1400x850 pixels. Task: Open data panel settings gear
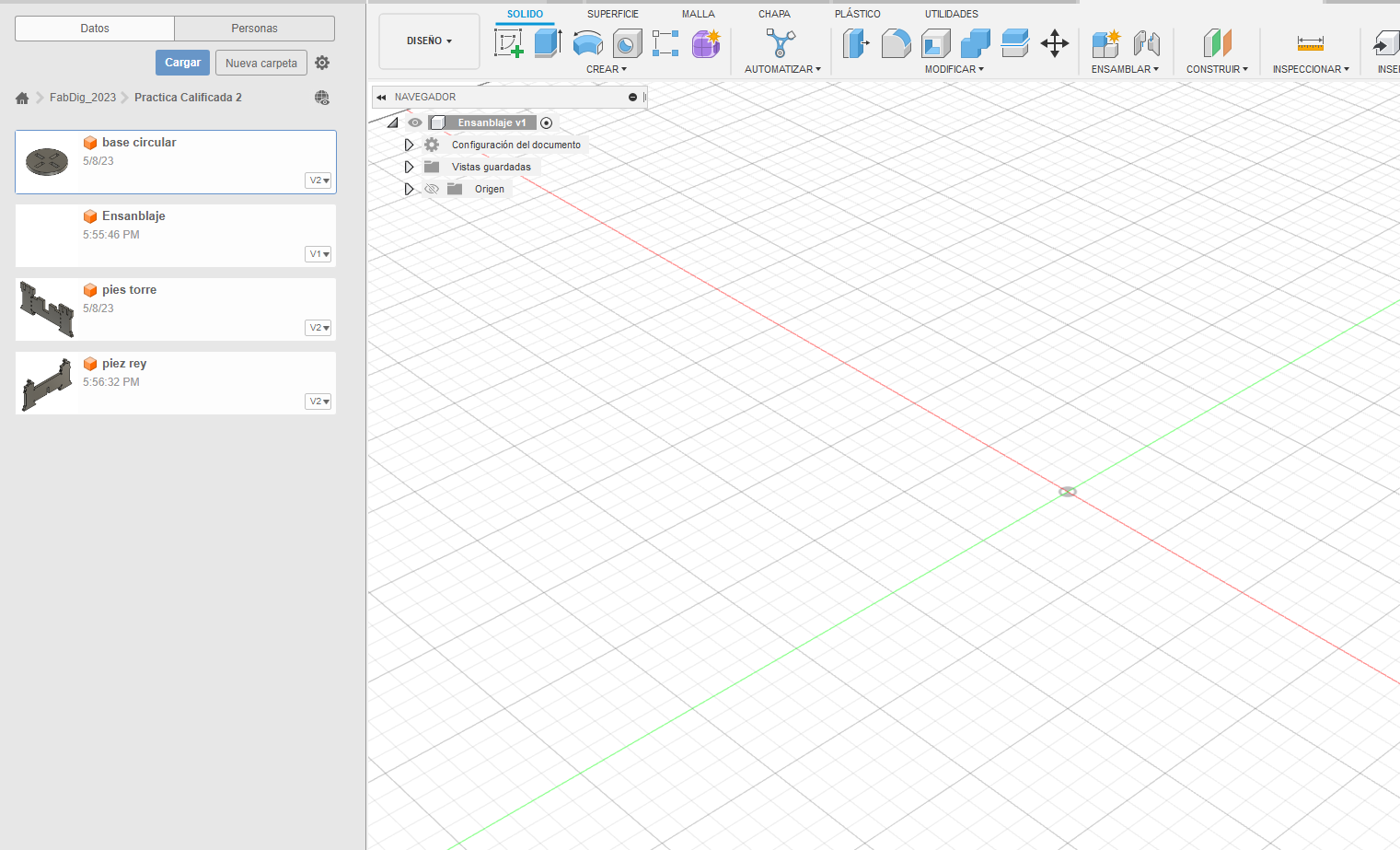tap(322, 63)
